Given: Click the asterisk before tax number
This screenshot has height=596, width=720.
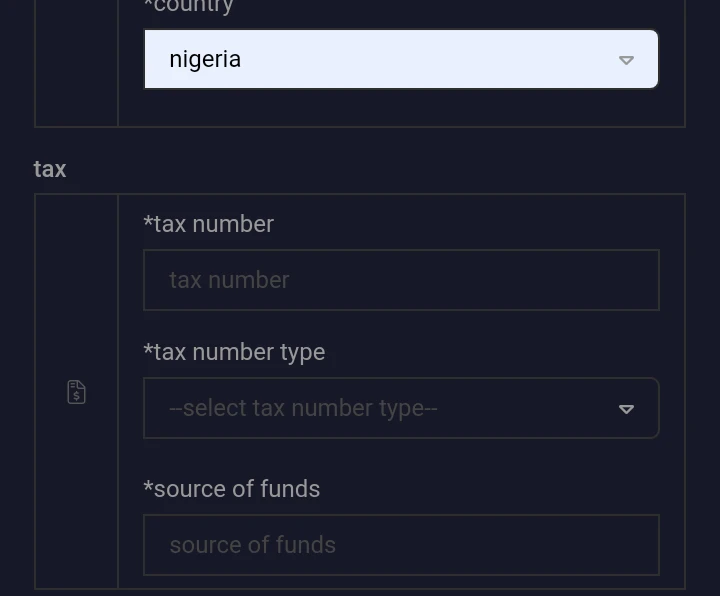Looking at the screenshot, I should coord(148,221).
